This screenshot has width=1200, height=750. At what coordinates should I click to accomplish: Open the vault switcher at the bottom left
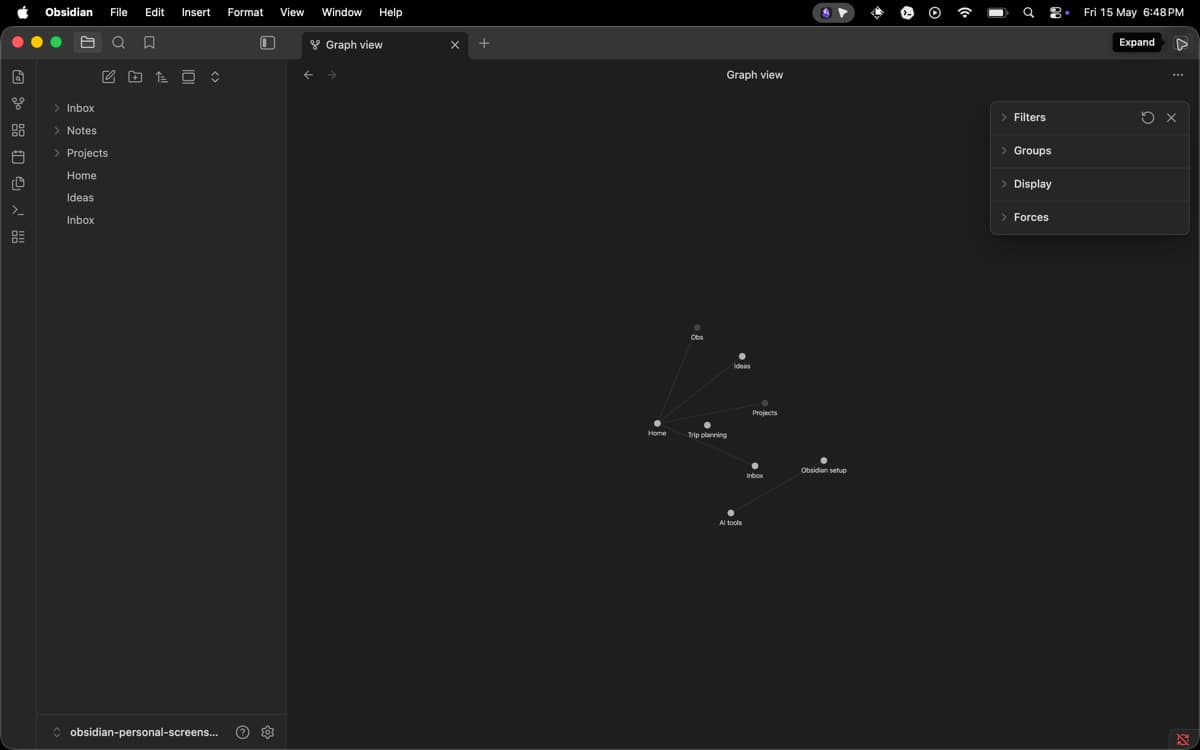click(x=135, y=732)
